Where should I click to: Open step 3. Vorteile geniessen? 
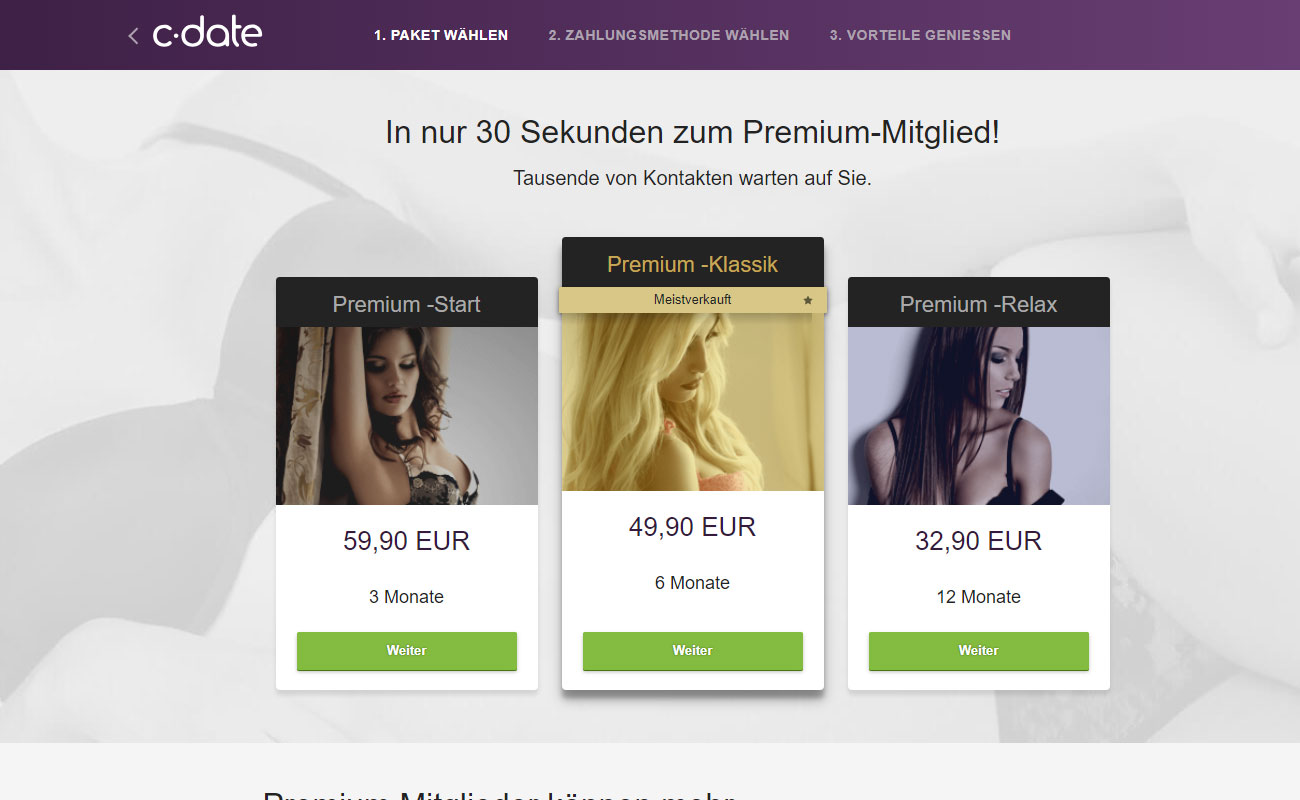(920, 35)
